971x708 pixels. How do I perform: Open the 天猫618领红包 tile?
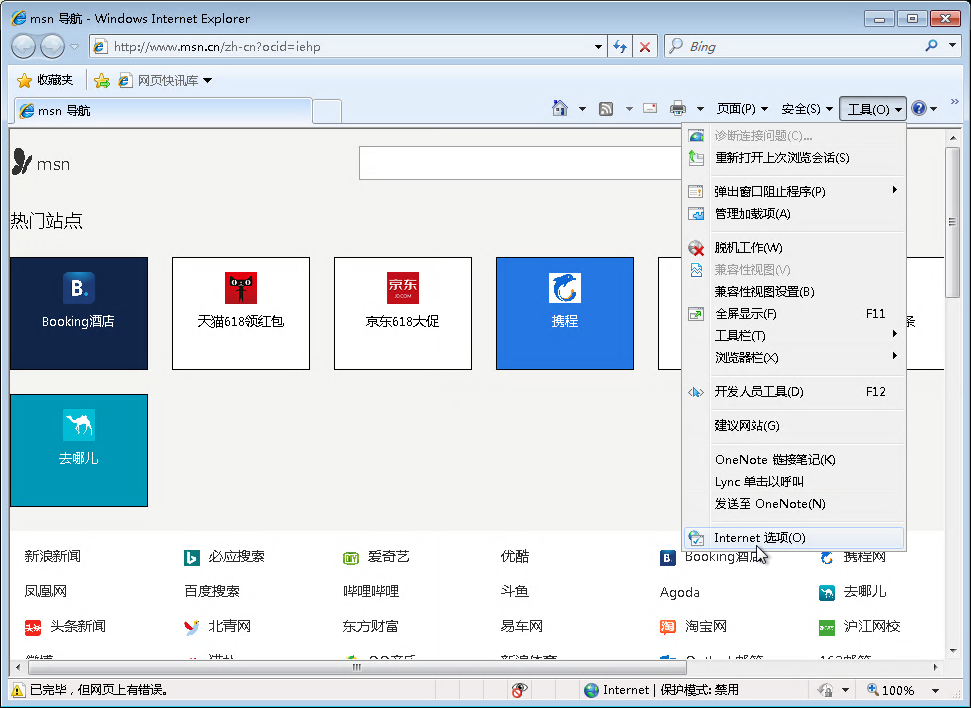241,313
